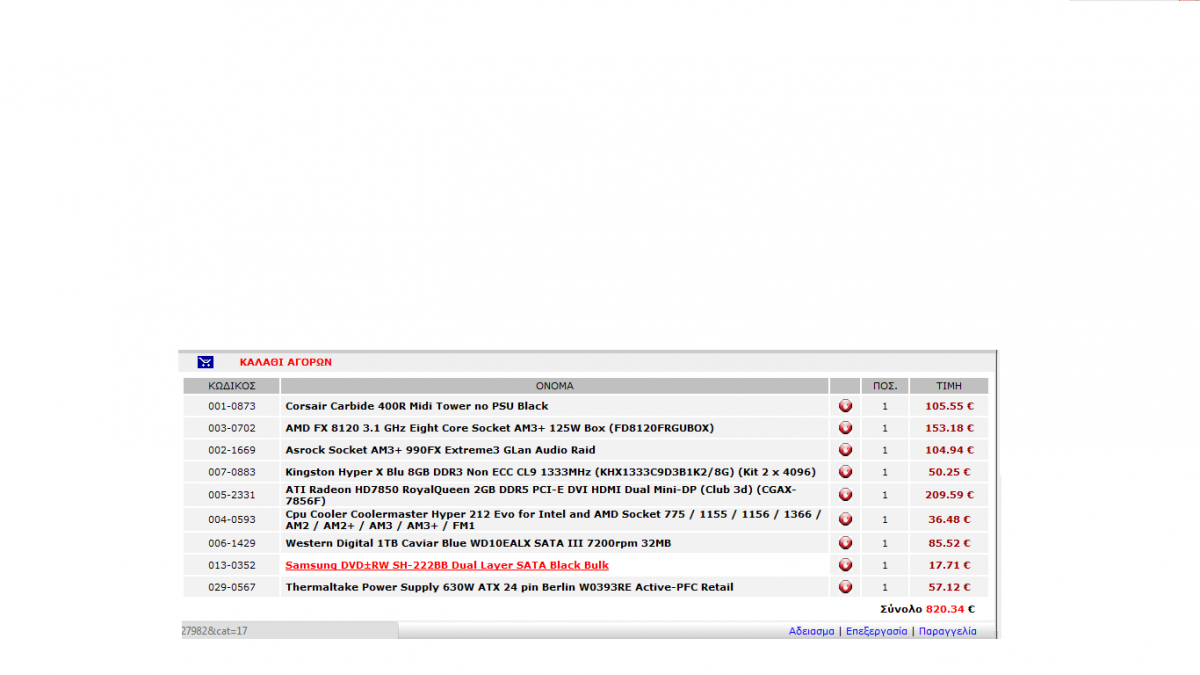Click product code 003-0702

[x=232, y=428]
